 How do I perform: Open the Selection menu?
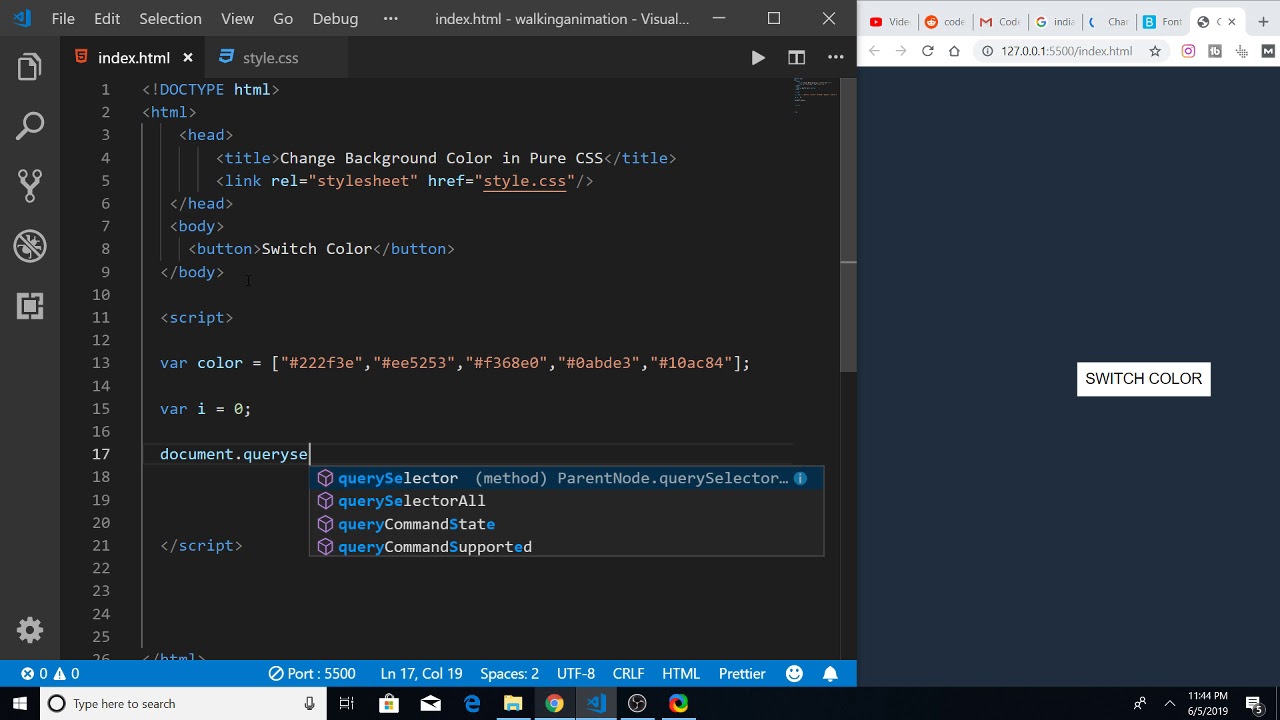click(170, 19)
